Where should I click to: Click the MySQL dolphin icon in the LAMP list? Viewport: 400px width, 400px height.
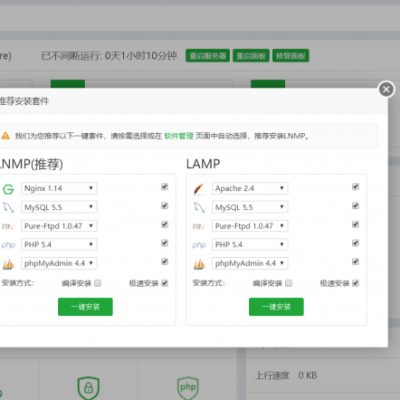(x=199, y=207)
